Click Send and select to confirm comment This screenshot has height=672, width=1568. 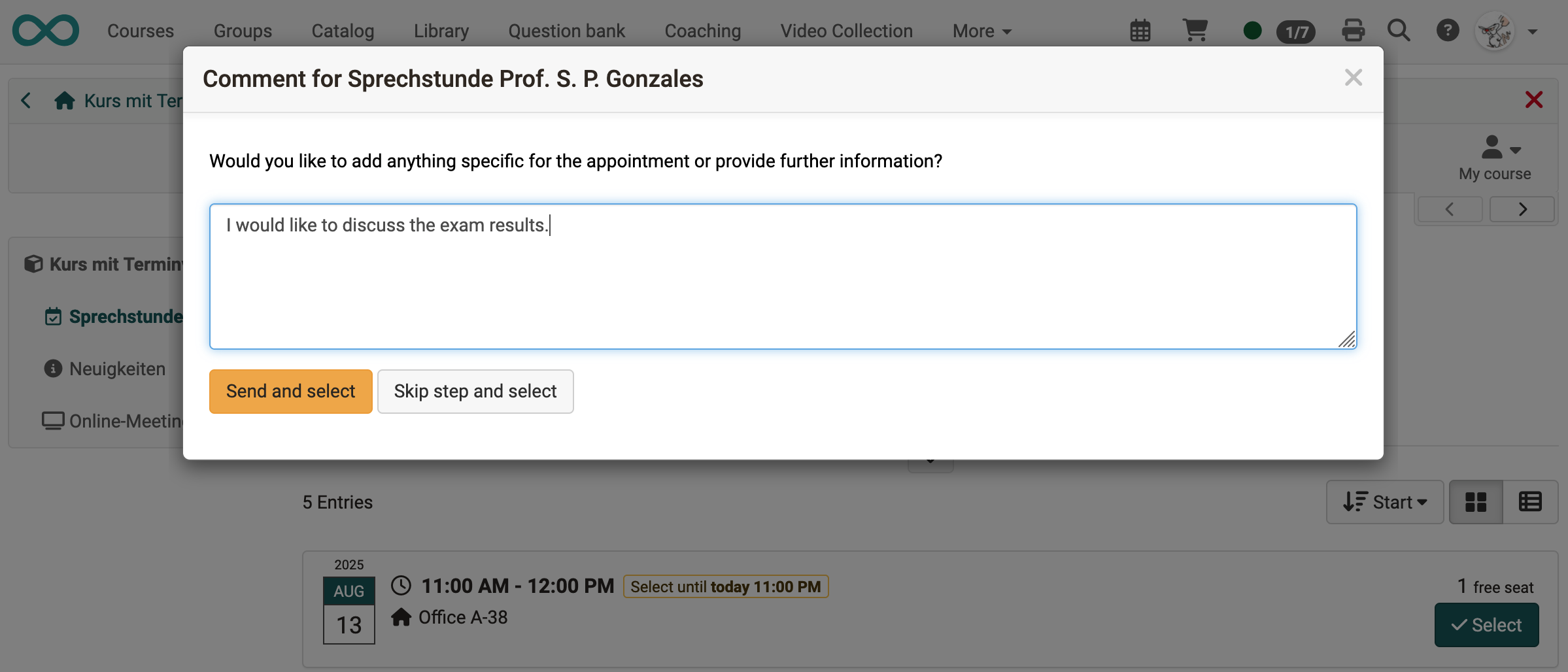(290, 391)
